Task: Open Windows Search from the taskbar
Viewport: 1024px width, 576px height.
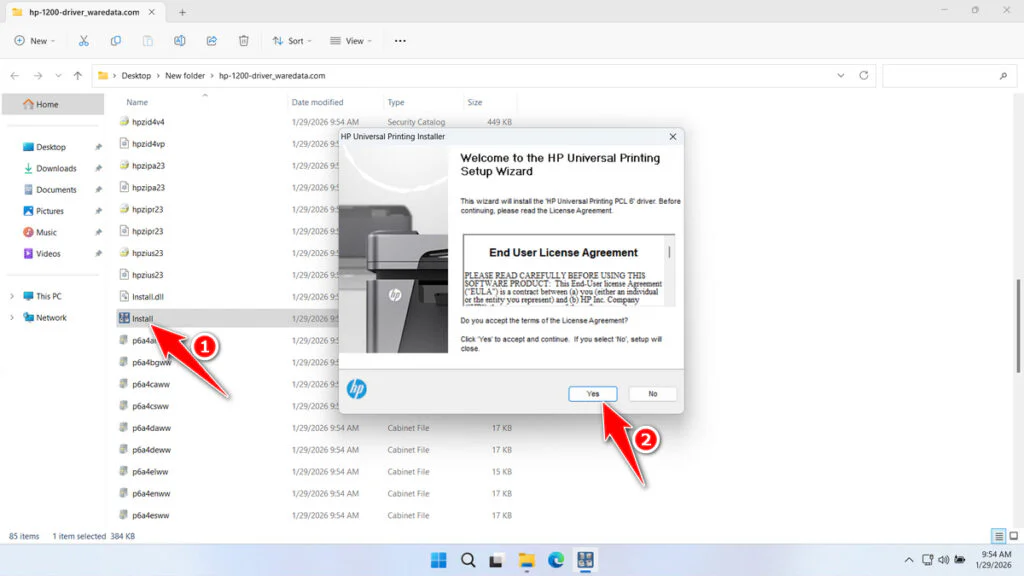Action: [468, 560]
